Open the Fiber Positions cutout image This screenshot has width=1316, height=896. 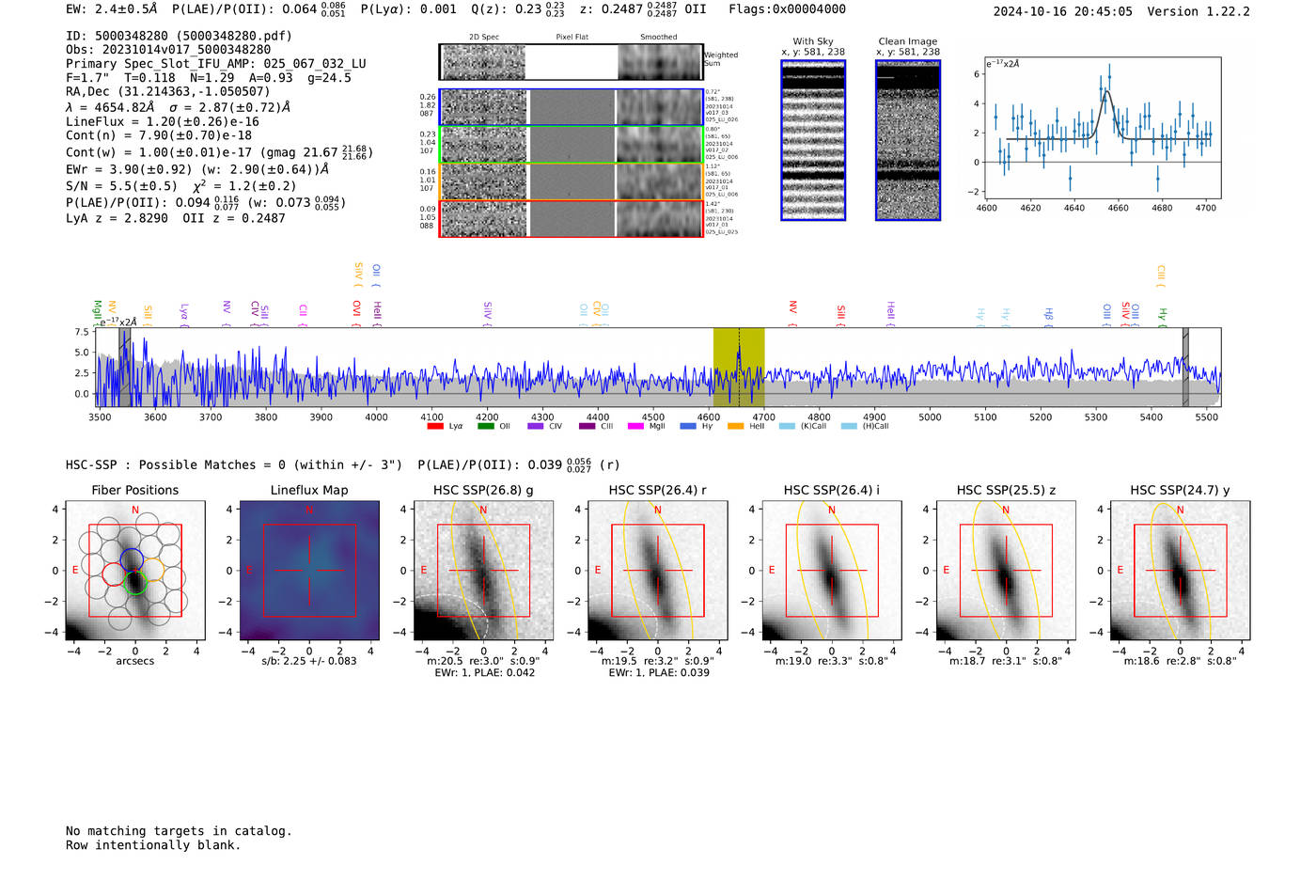coord(135,571)
